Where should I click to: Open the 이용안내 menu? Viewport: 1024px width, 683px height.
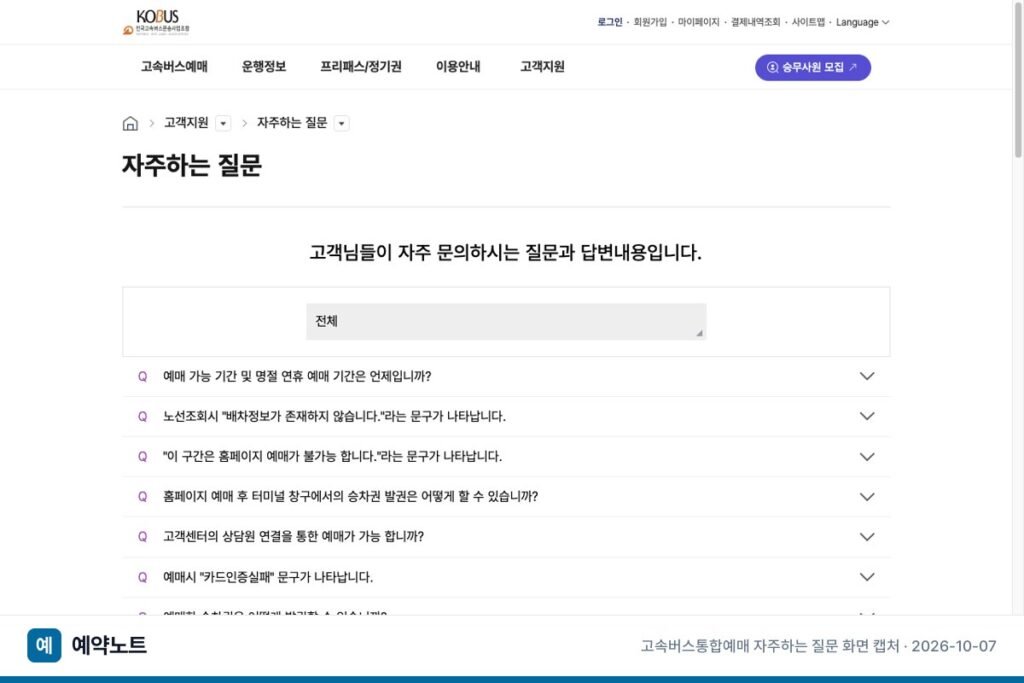[x=458, y=67]
